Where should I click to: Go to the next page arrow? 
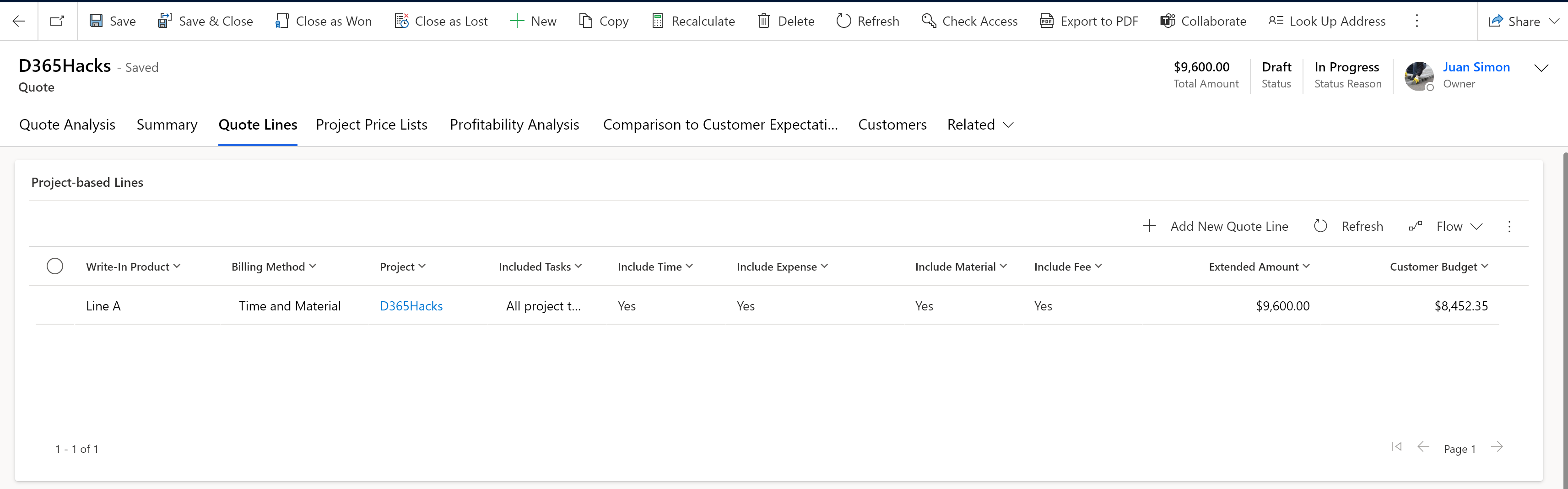click(1498, 447)
